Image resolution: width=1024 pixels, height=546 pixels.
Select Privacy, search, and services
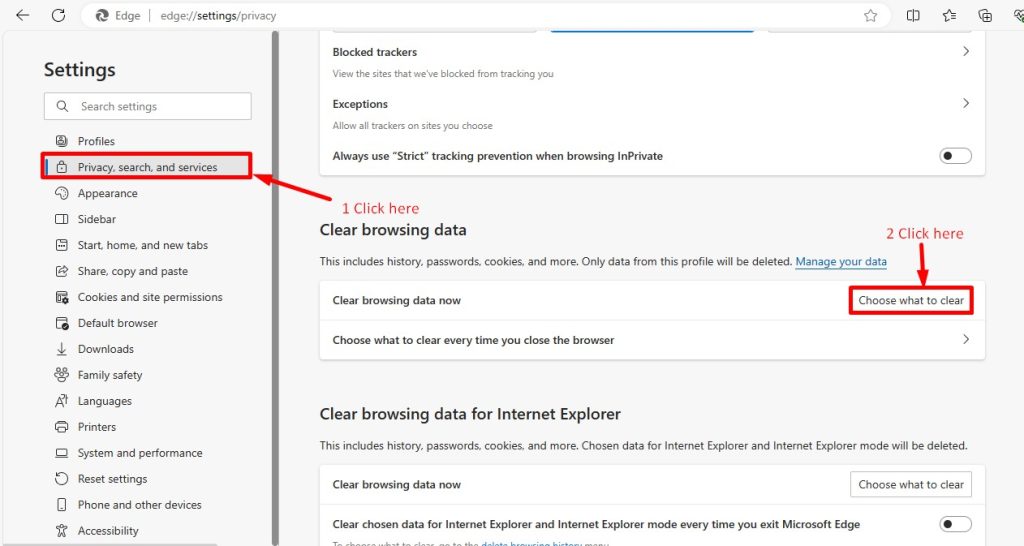[x=148, y=167]
